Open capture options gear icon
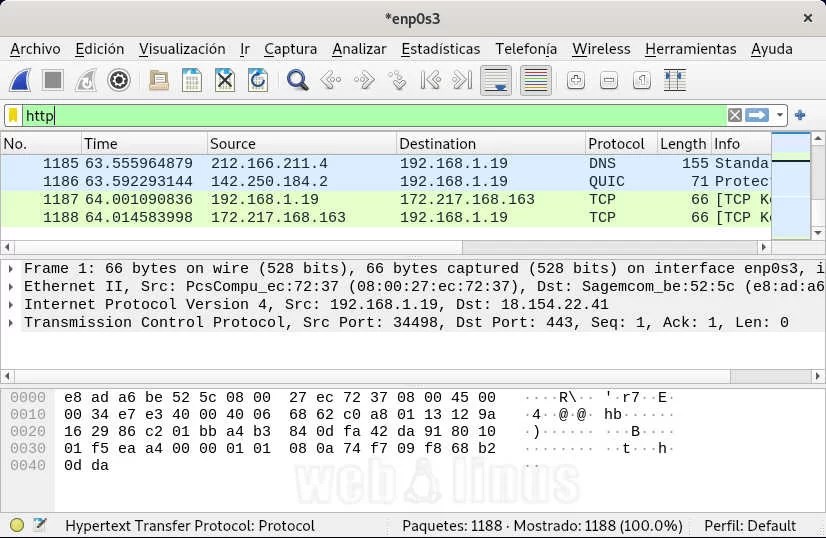Viewport: 826px width, 538px height. 119,81
